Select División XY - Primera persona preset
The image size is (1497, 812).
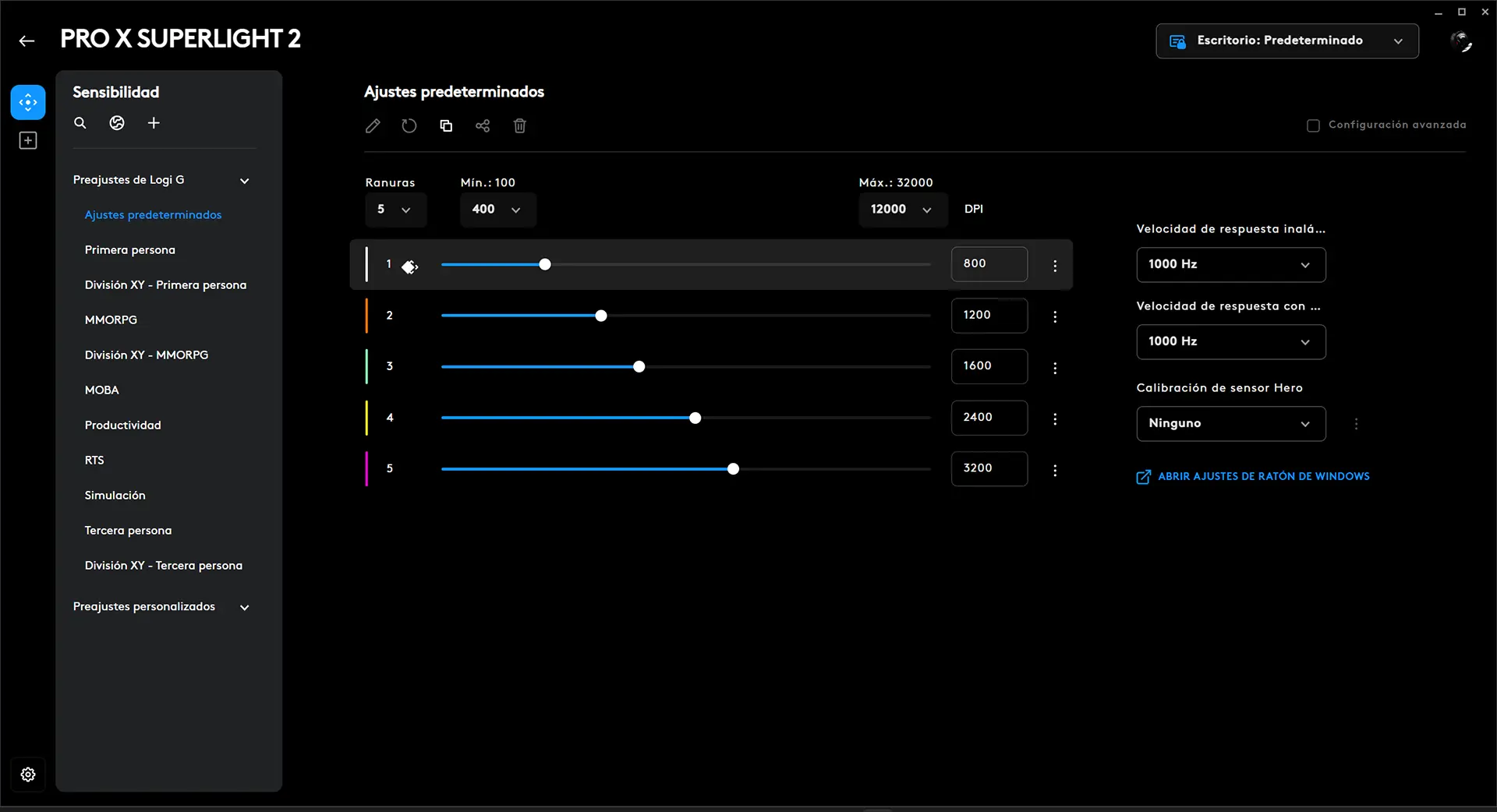click(x=165, y=284)
